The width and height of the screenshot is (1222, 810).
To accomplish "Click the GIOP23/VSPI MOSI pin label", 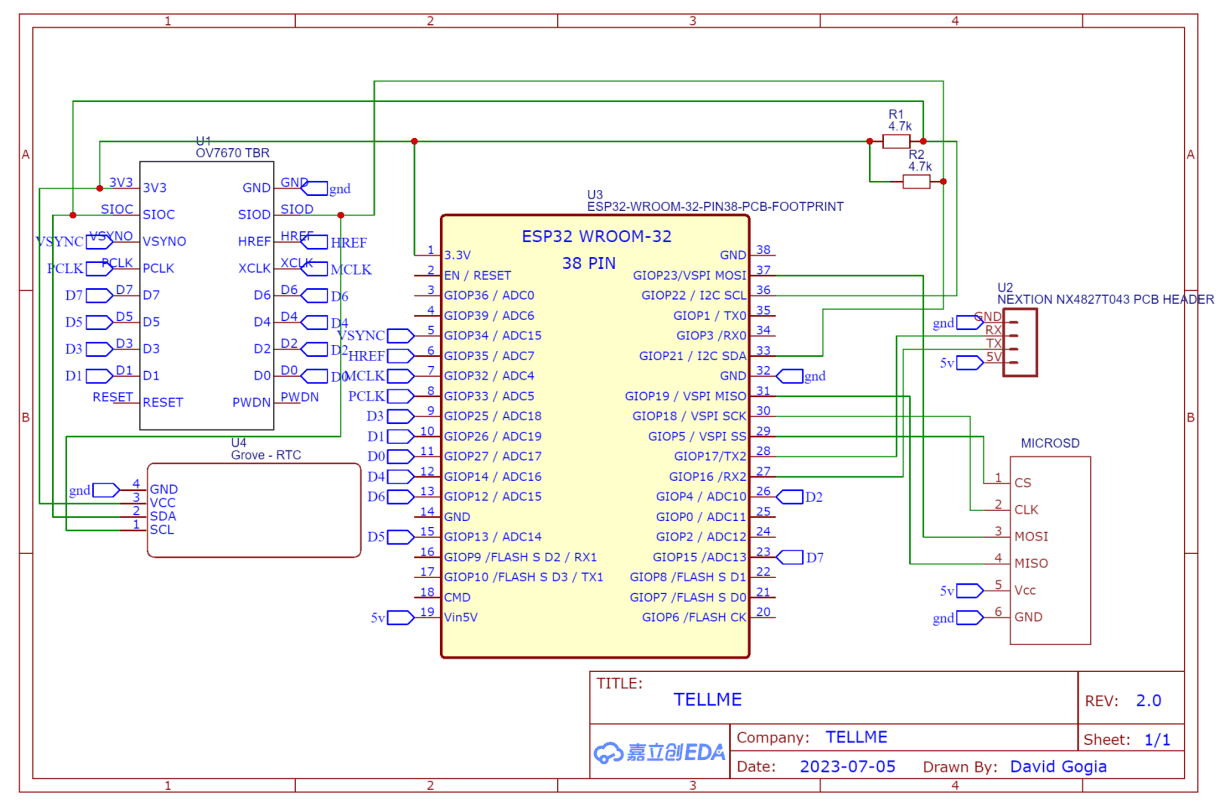I will (690, 275).
